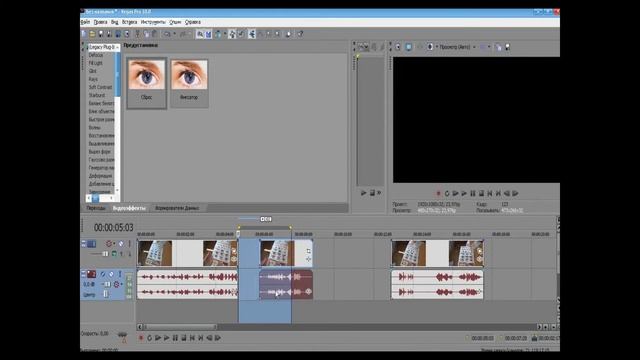Image resolution: width=640 pixels, height=360 pixels.
Task: Click Record button under video preview
Action: coord(438,193)
